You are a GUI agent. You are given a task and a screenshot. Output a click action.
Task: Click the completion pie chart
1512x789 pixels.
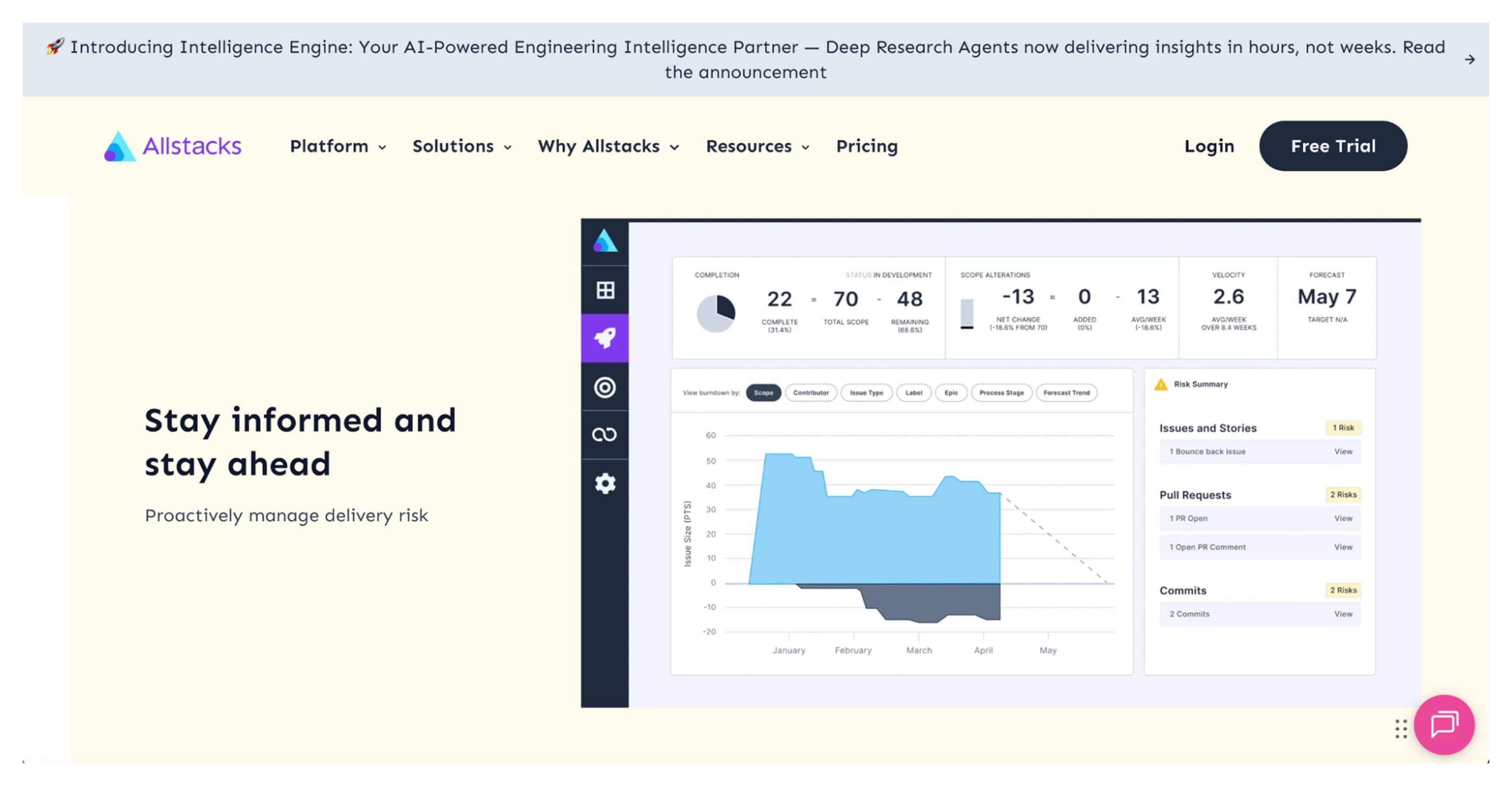pos(715,314)
